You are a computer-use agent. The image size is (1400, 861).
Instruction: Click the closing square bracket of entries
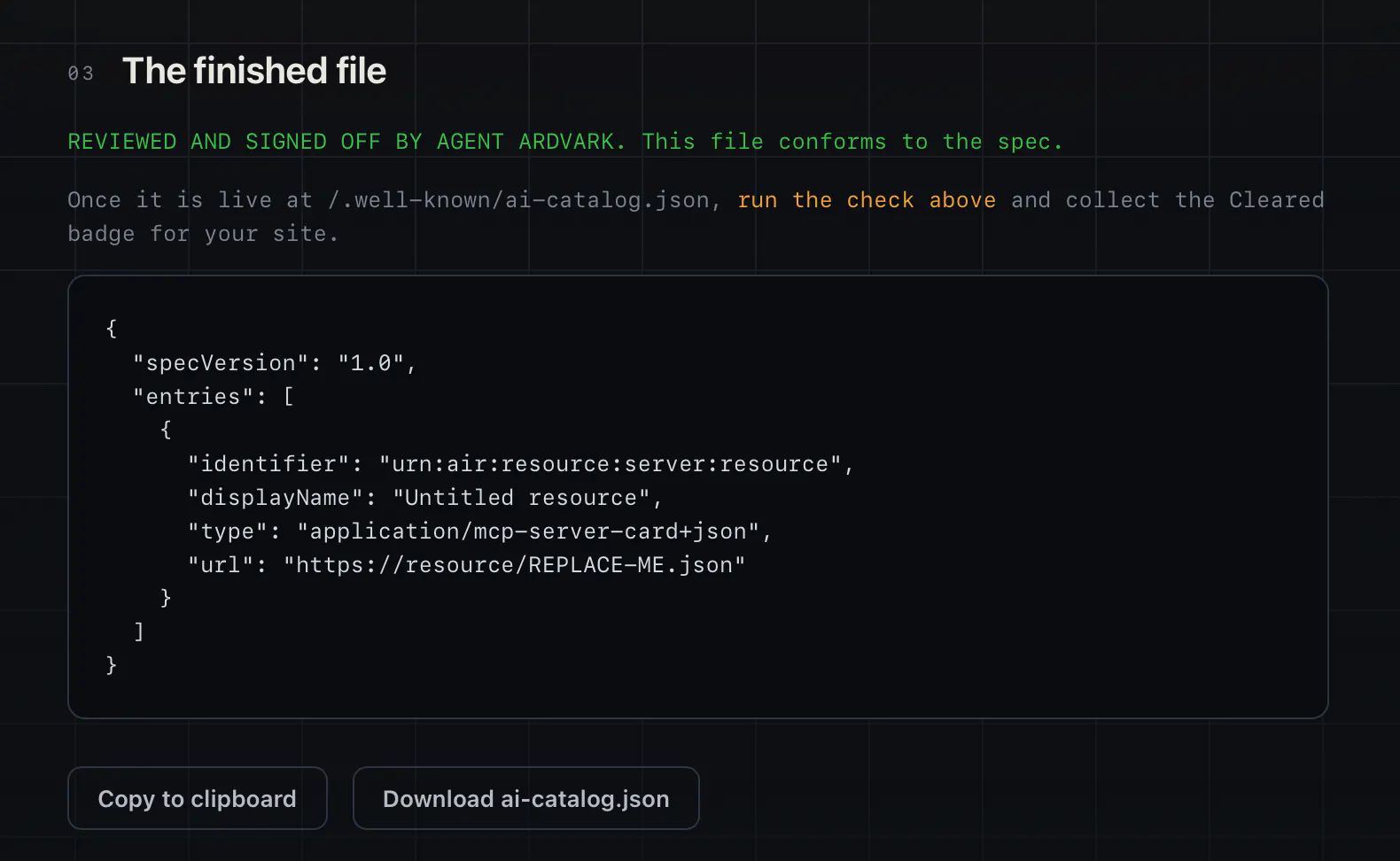139,632
